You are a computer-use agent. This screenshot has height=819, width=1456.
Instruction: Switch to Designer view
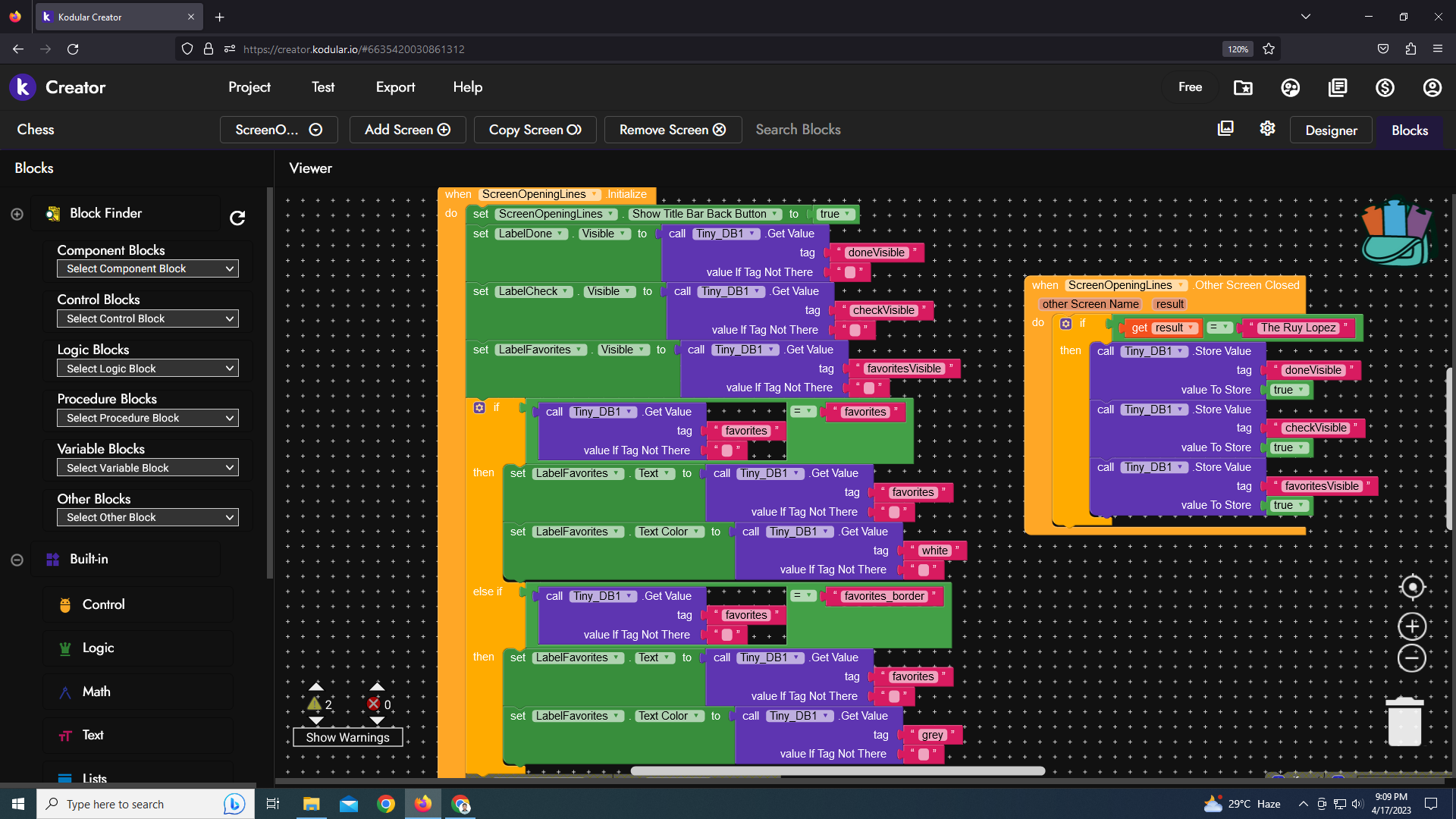click(1331, 130)
